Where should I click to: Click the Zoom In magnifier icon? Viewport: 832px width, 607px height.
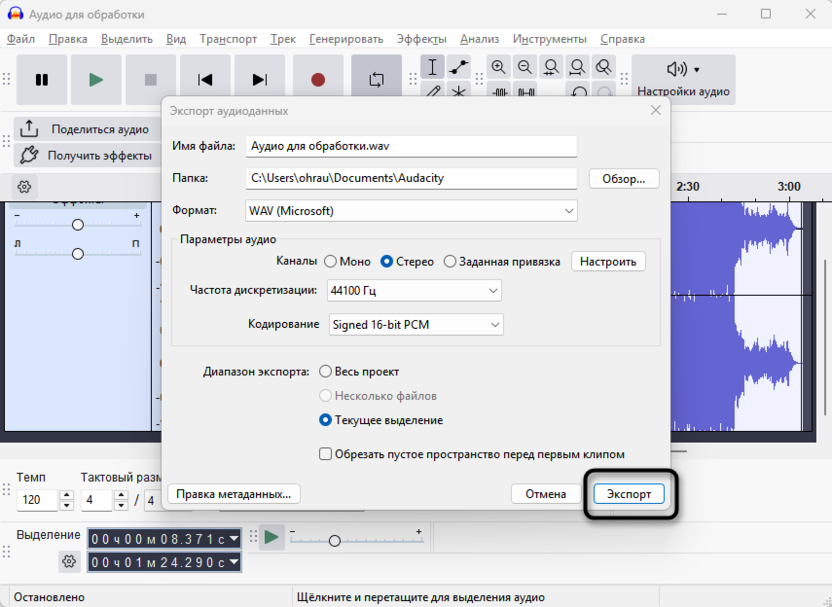pos(498,67)
